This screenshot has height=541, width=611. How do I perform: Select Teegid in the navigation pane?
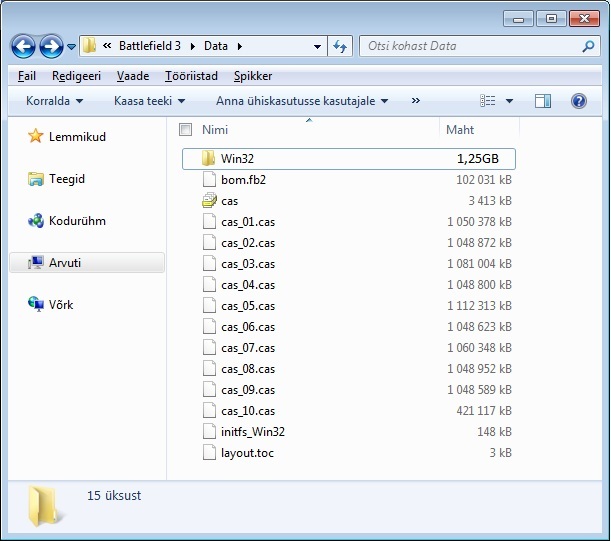click(67, 179)
